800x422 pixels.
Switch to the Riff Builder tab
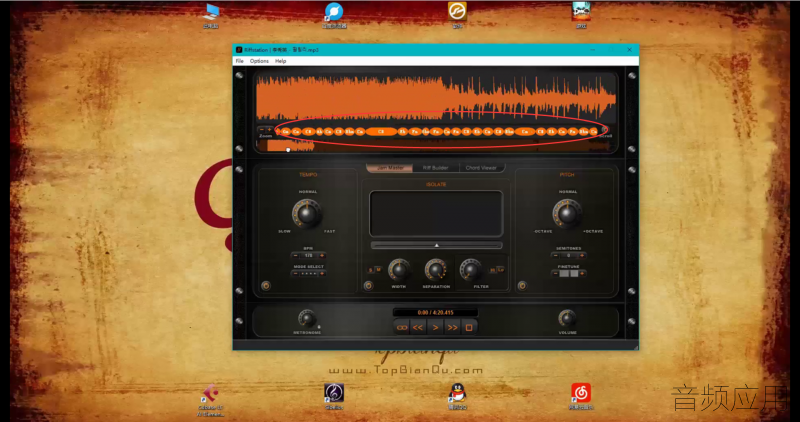[x=436, y=168]
